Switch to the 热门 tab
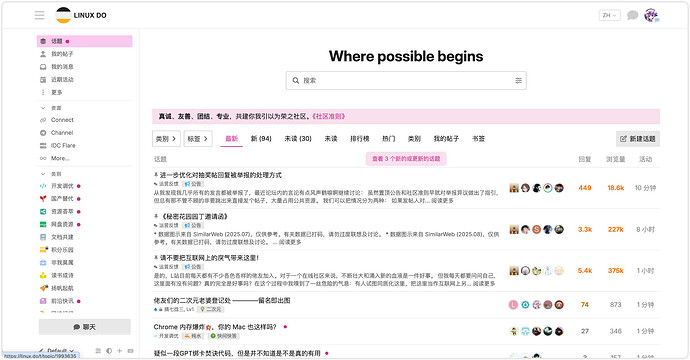 389,139
